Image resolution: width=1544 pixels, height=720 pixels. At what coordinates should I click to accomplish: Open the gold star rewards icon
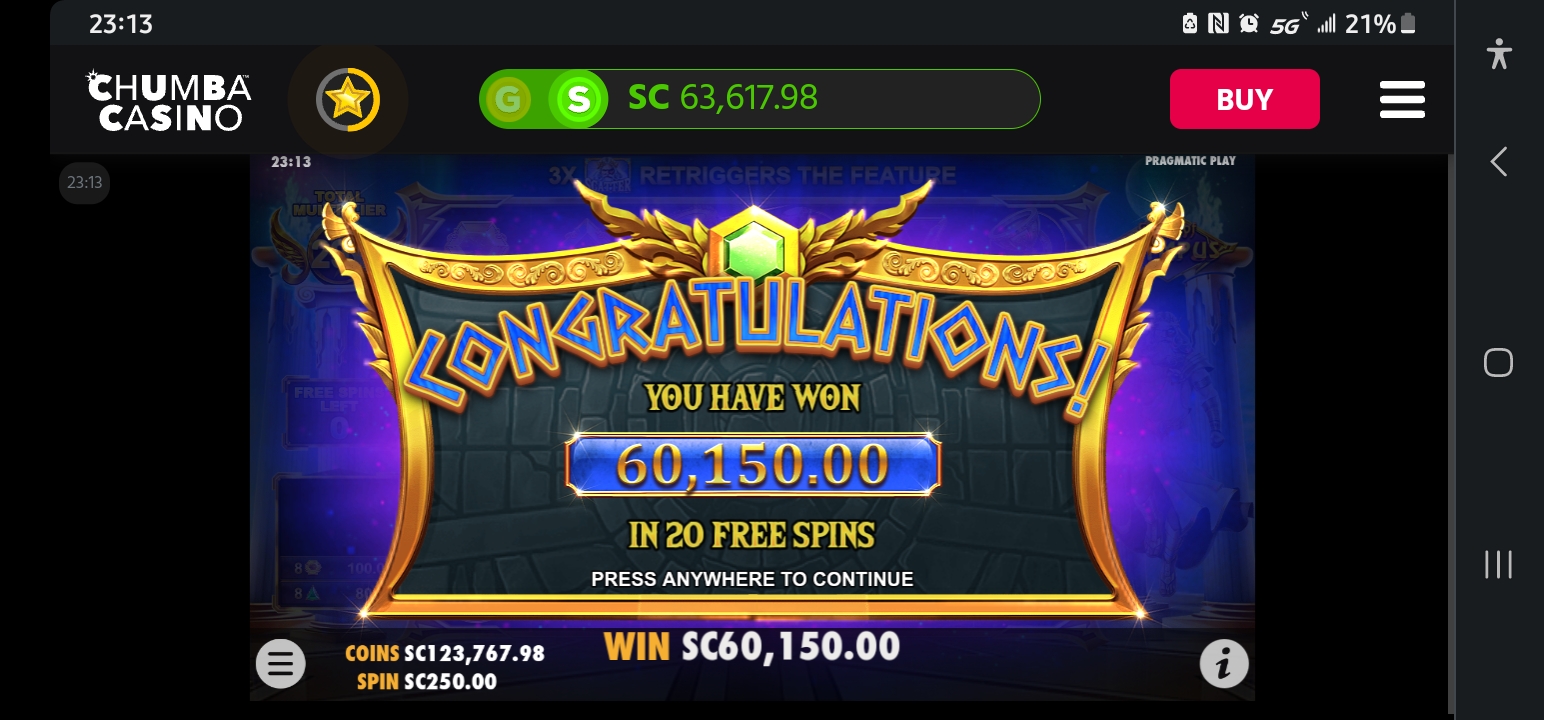coord(348,99)
